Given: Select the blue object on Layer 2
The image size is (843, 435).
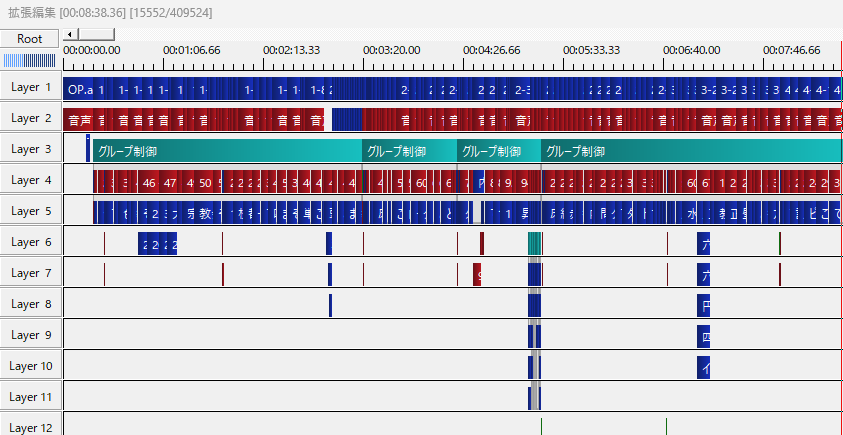Looking at the screenshot, I should [347, 119].
